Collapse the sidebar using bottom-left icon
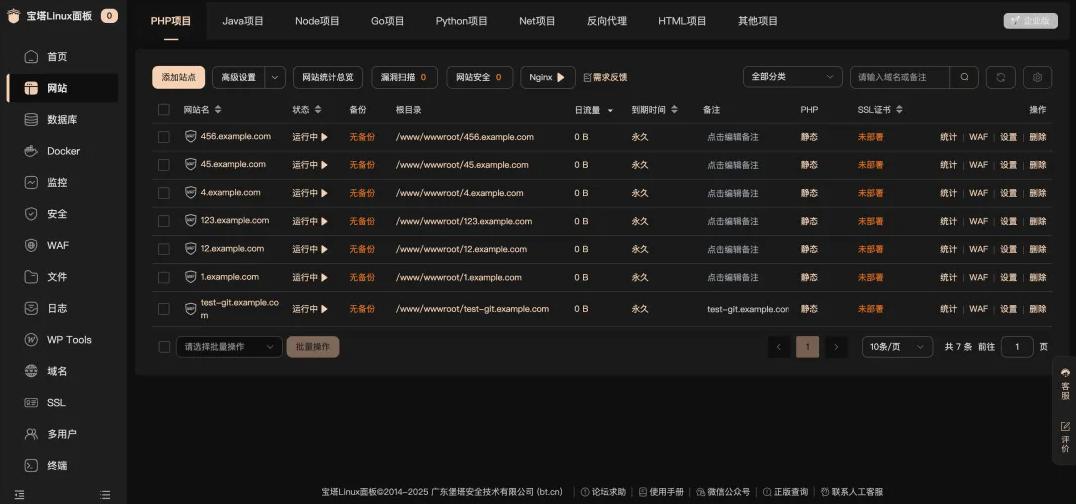Image resolution: width=1076 pixels, height=504 pixels. click(x=19, y=494)
